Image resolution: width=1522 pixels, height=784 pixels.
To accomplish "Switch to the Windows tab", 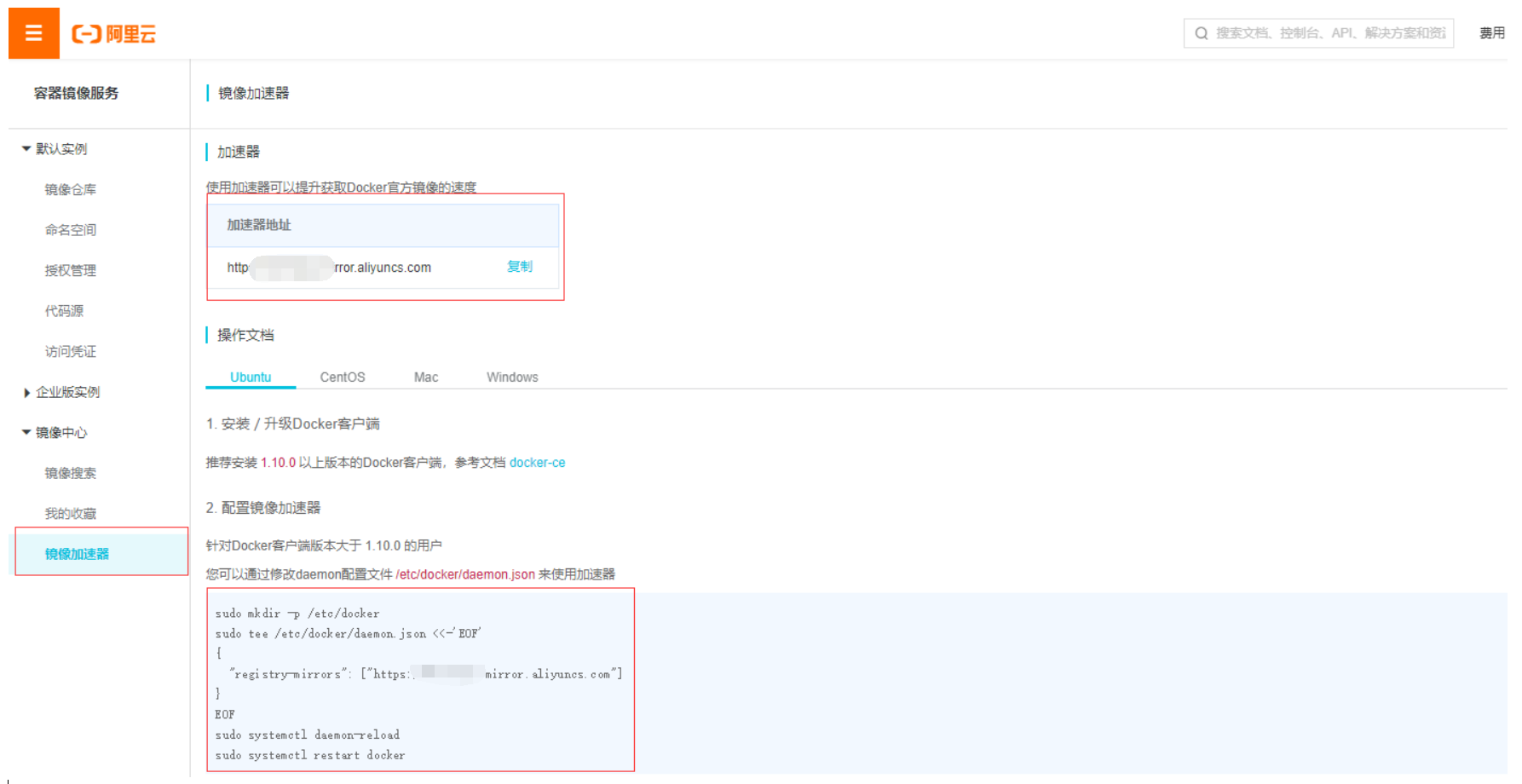I will 512,377.
